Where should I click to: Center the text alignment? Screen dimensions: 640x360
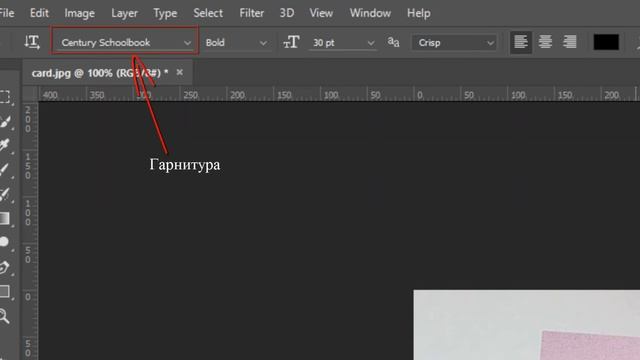coord(545,42)
